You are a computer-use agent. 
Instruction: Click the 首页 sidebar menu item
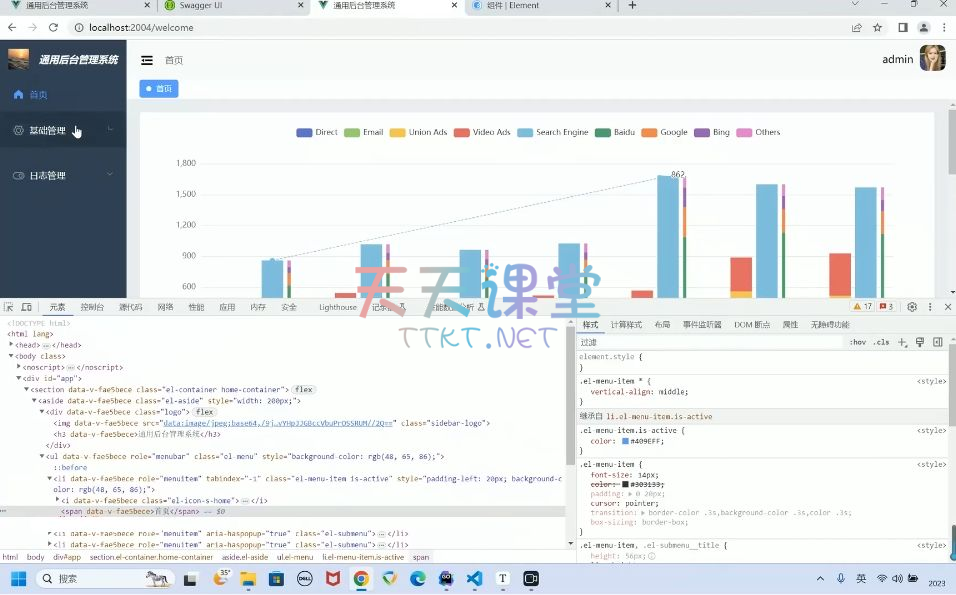point(38,94)
